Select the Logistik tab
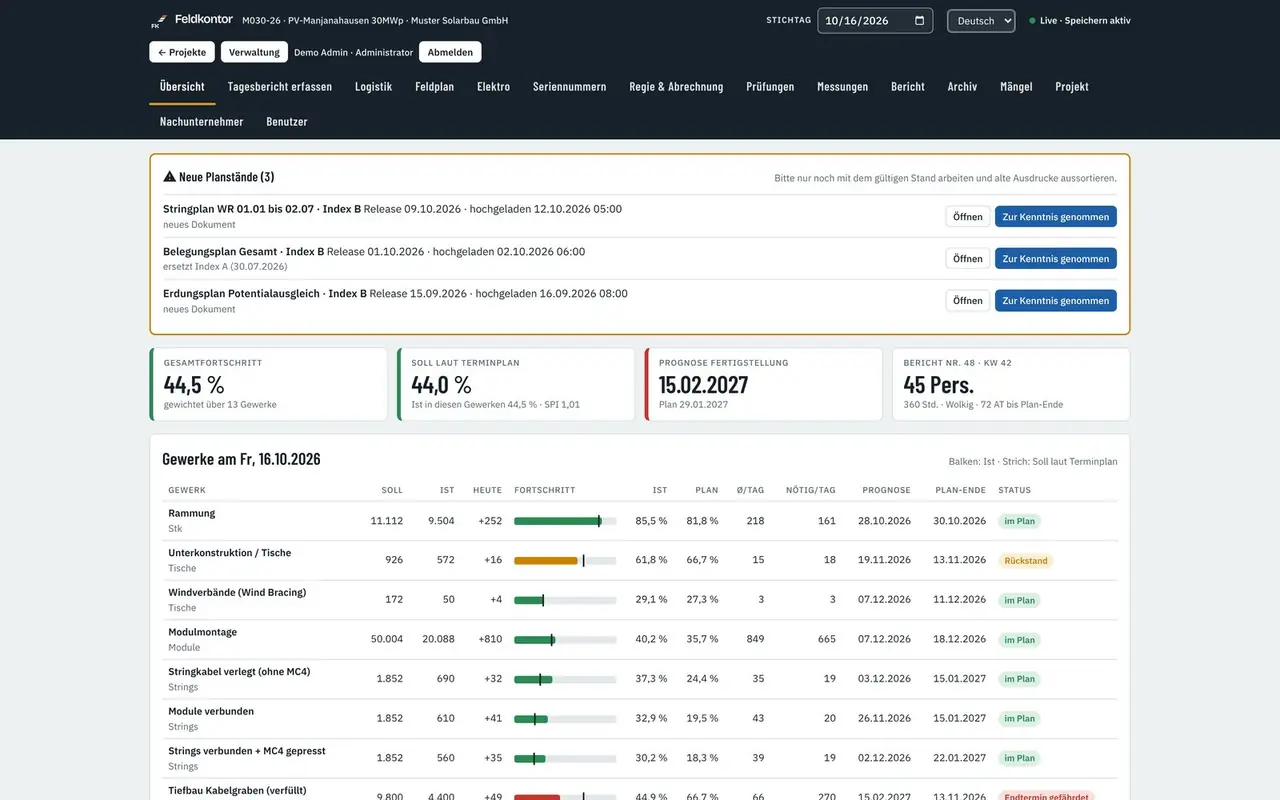 [373, 87]
